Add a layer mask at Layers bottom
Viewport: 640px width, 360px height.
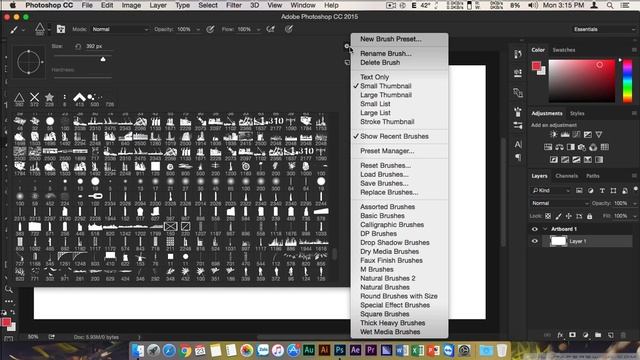(x=572, y=335)
